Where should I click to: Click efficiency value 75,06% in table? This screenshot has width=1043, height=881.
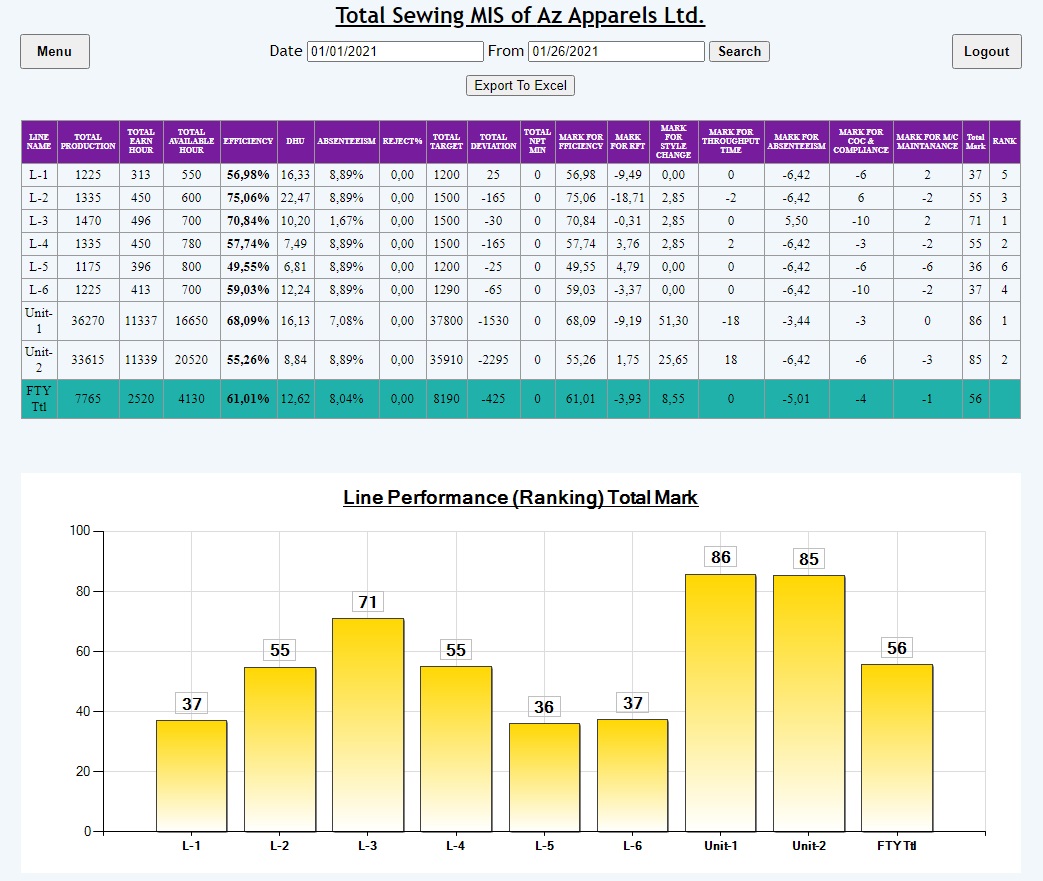(x=248, y=198)
